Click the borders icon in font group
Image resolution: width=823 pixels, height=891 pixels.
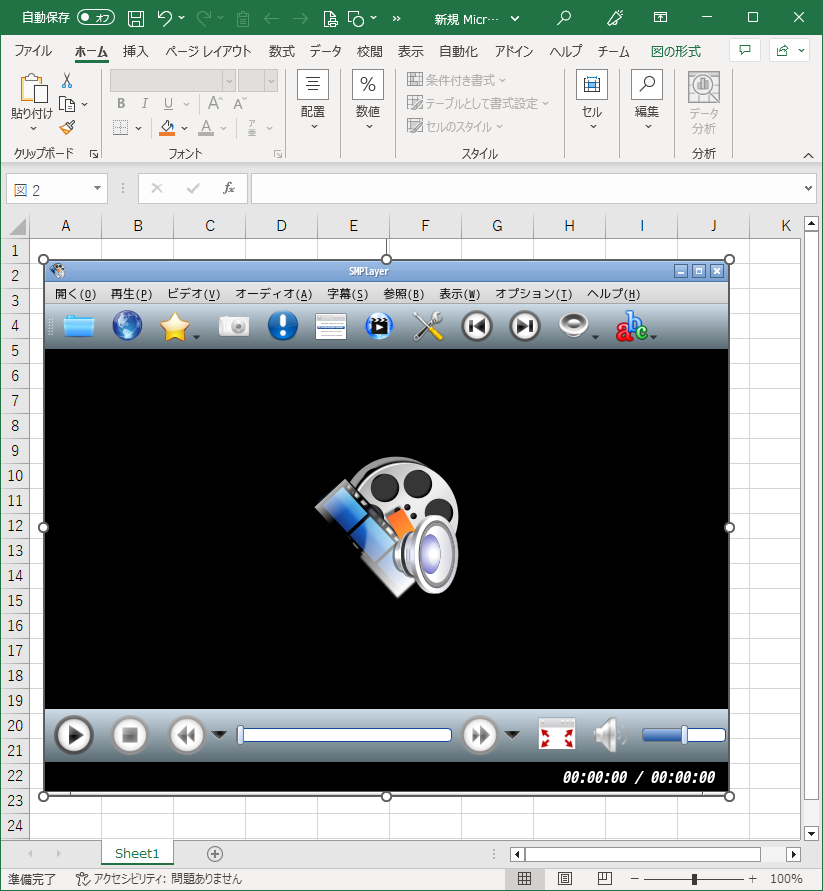[x=120, y=128]
